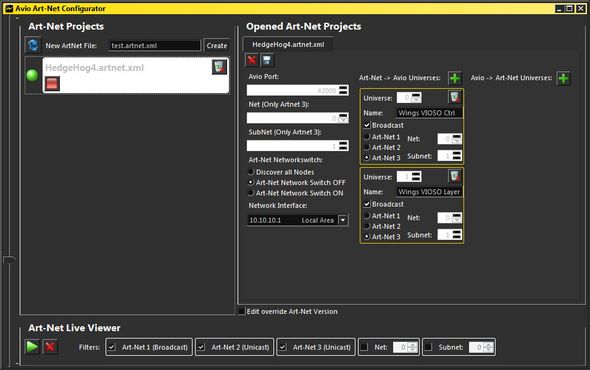Adjust Universe stepper for Wings VIOSO Layer

pos(416,177)
